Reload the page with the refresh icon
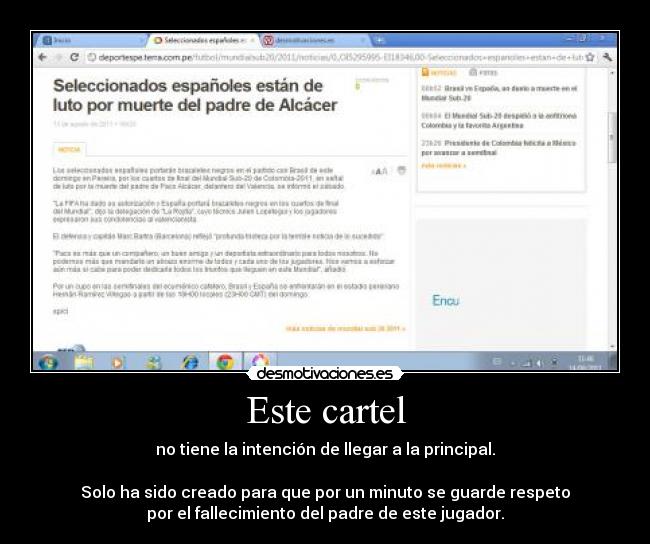Viewport: 650px width, 544px height. [x=74, y=57]
